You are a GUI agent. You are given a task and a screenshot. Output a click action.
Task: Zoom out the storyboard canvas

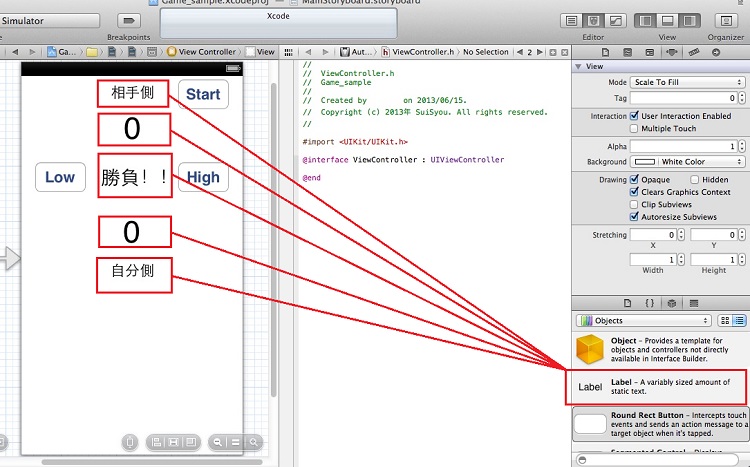point(218,443)
